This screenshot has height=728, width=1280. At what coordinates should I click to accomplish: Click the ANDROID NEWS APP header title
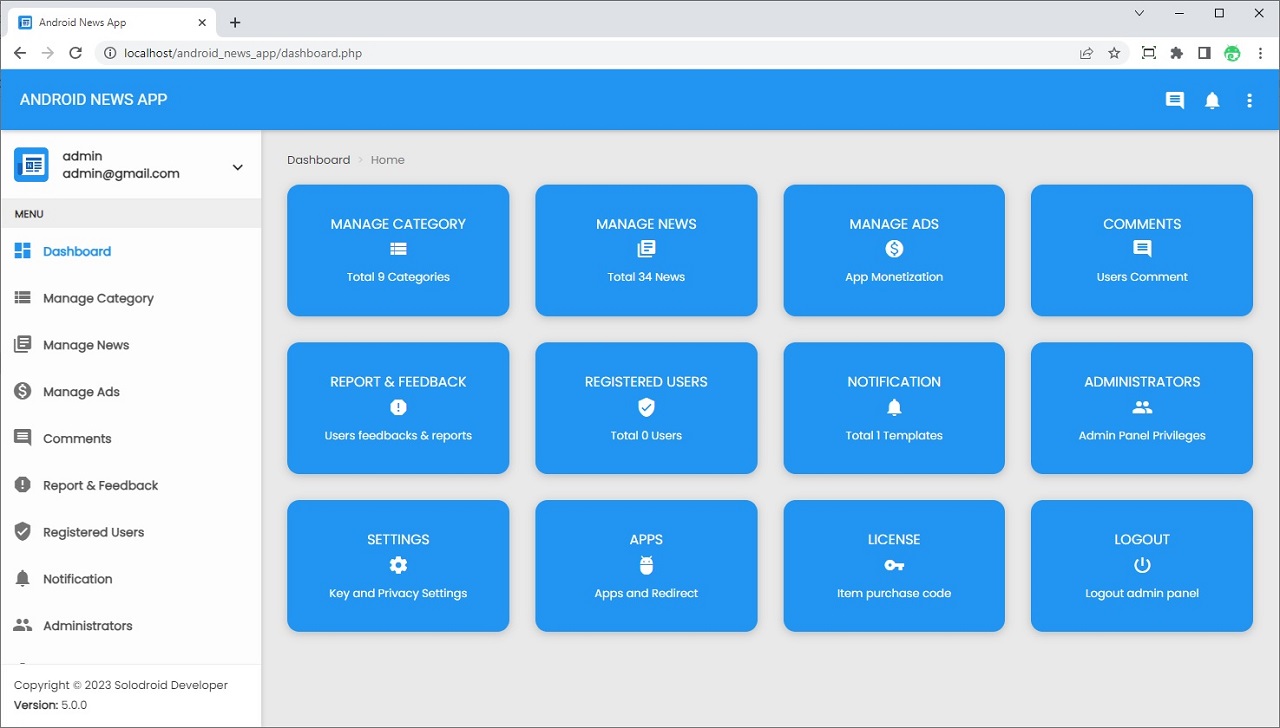pos(94,100)
